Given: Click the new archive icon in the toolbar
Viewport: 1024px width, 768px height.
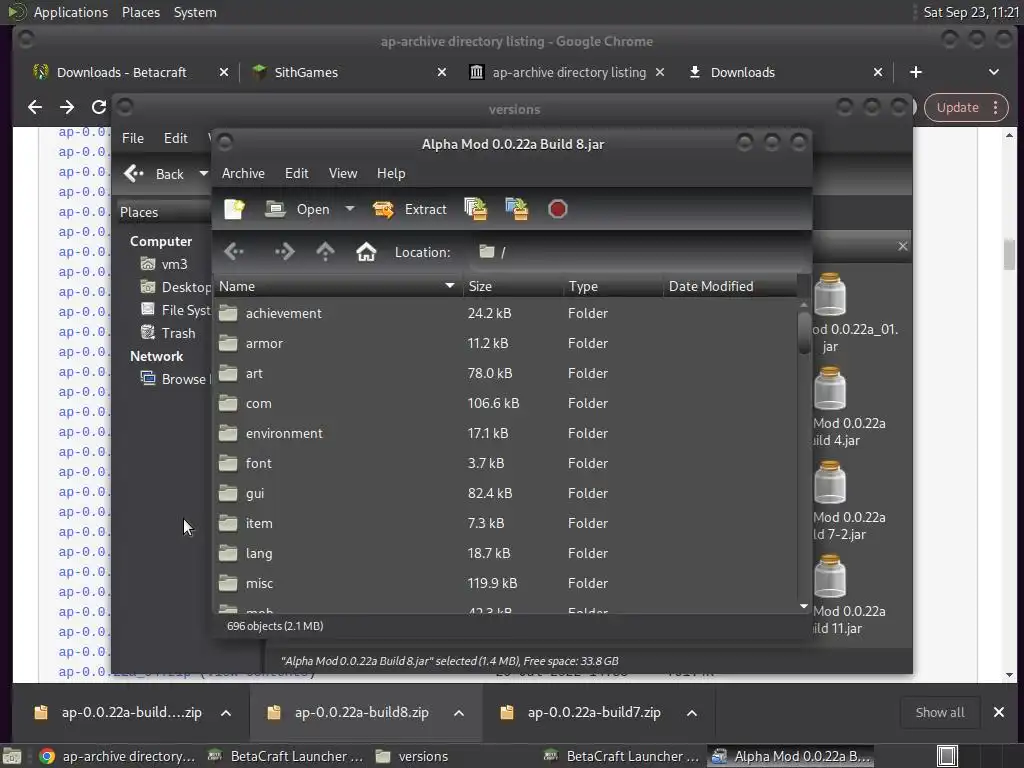Looking at the screenshot, I should point(234,209).
